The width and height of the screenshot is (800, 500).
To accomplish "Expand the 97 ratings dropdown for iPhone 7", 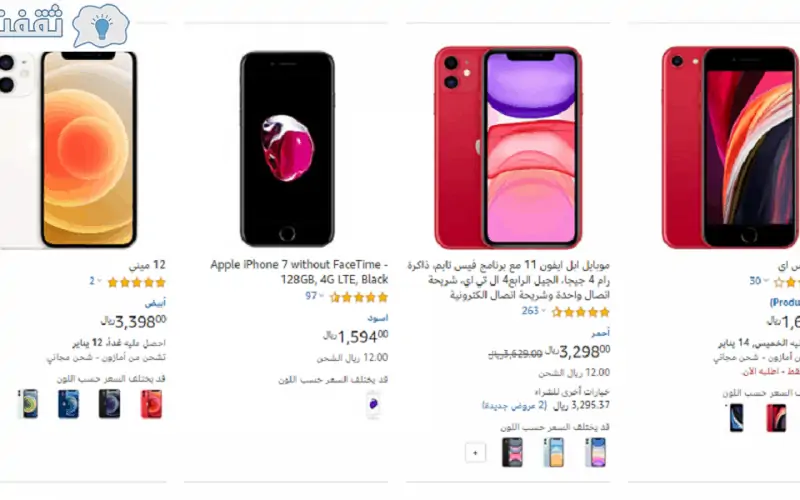I will click(x=315, y=296).
